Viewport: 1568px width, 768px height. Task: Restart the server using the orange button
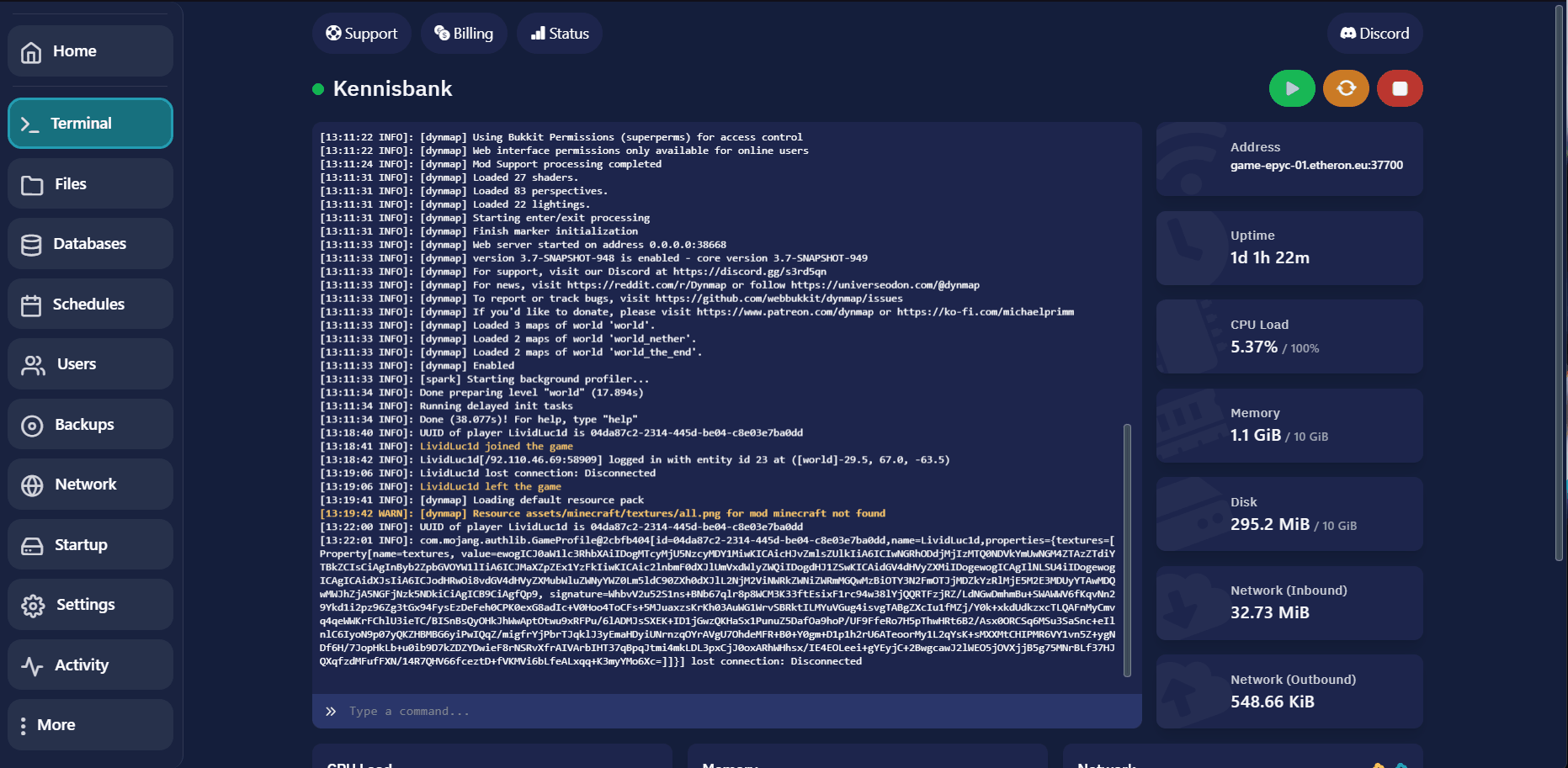pyautogui.click(x=1346, y=88)
